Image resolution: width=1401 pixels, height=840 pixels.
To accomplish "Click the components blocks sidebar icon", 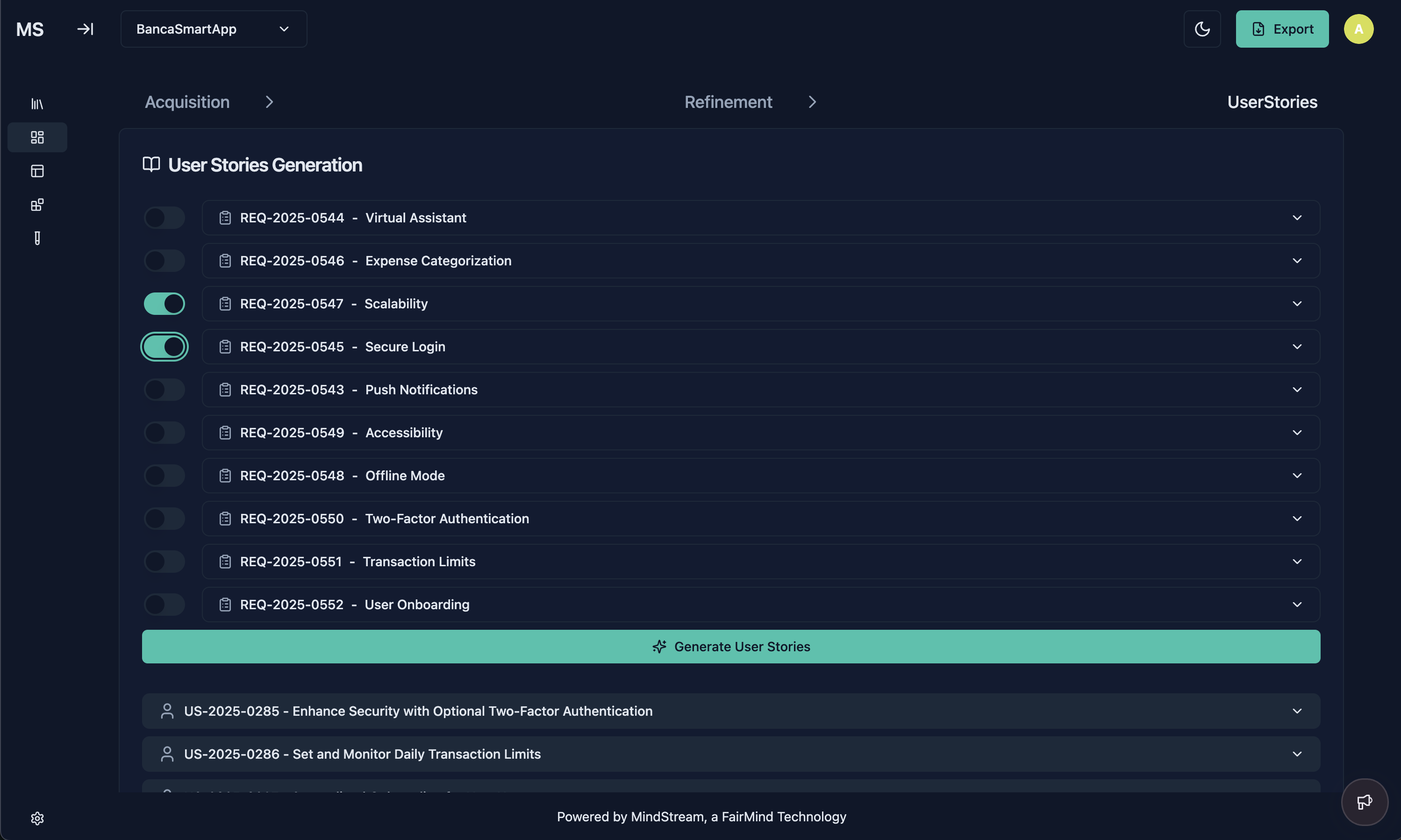I will [x=37, y=205].
